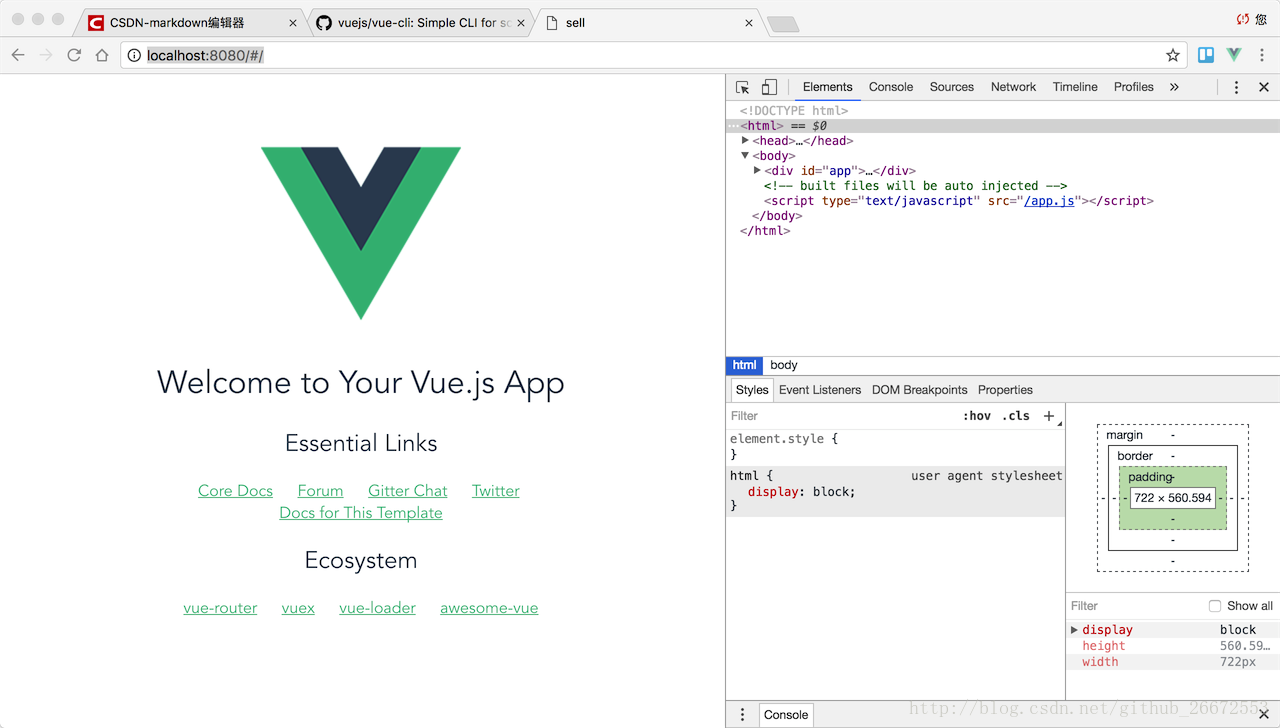The height and width of the screenshot is (728, 1280).
Task: Open the Properties sidebar tab
Action: (1005, 390)
